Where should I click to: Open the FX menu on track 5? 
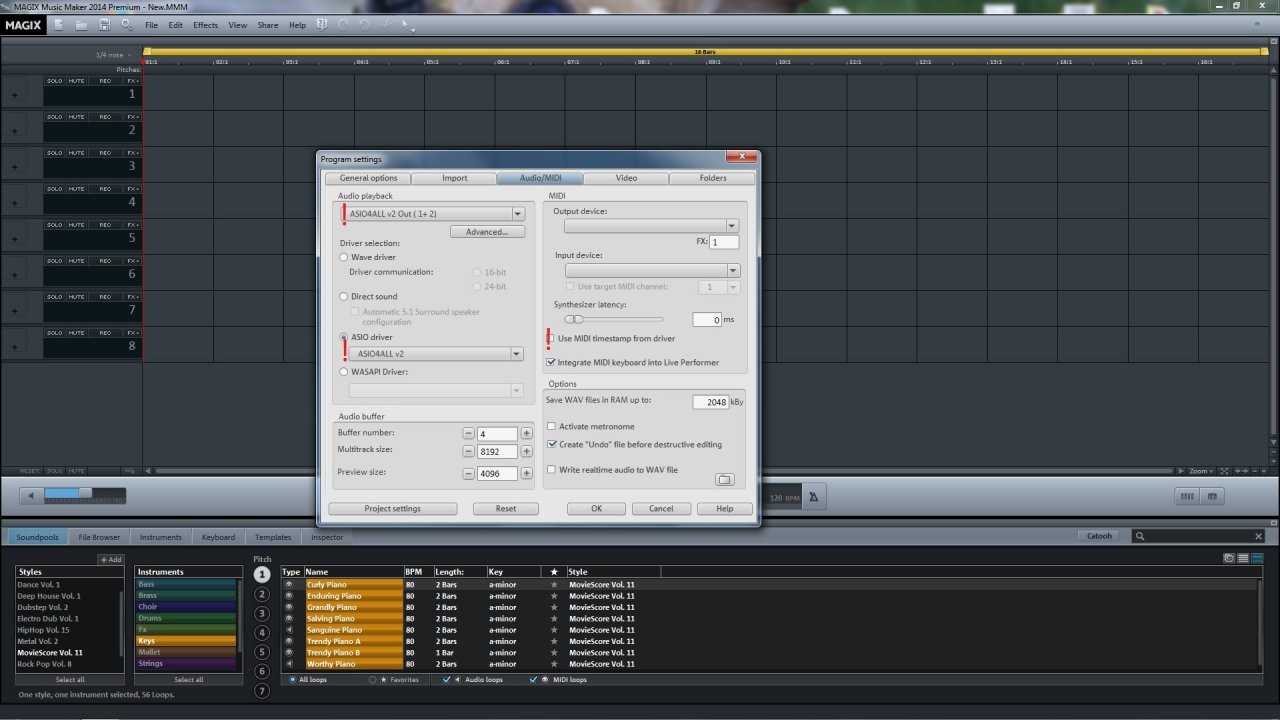(x=133, y=224)
